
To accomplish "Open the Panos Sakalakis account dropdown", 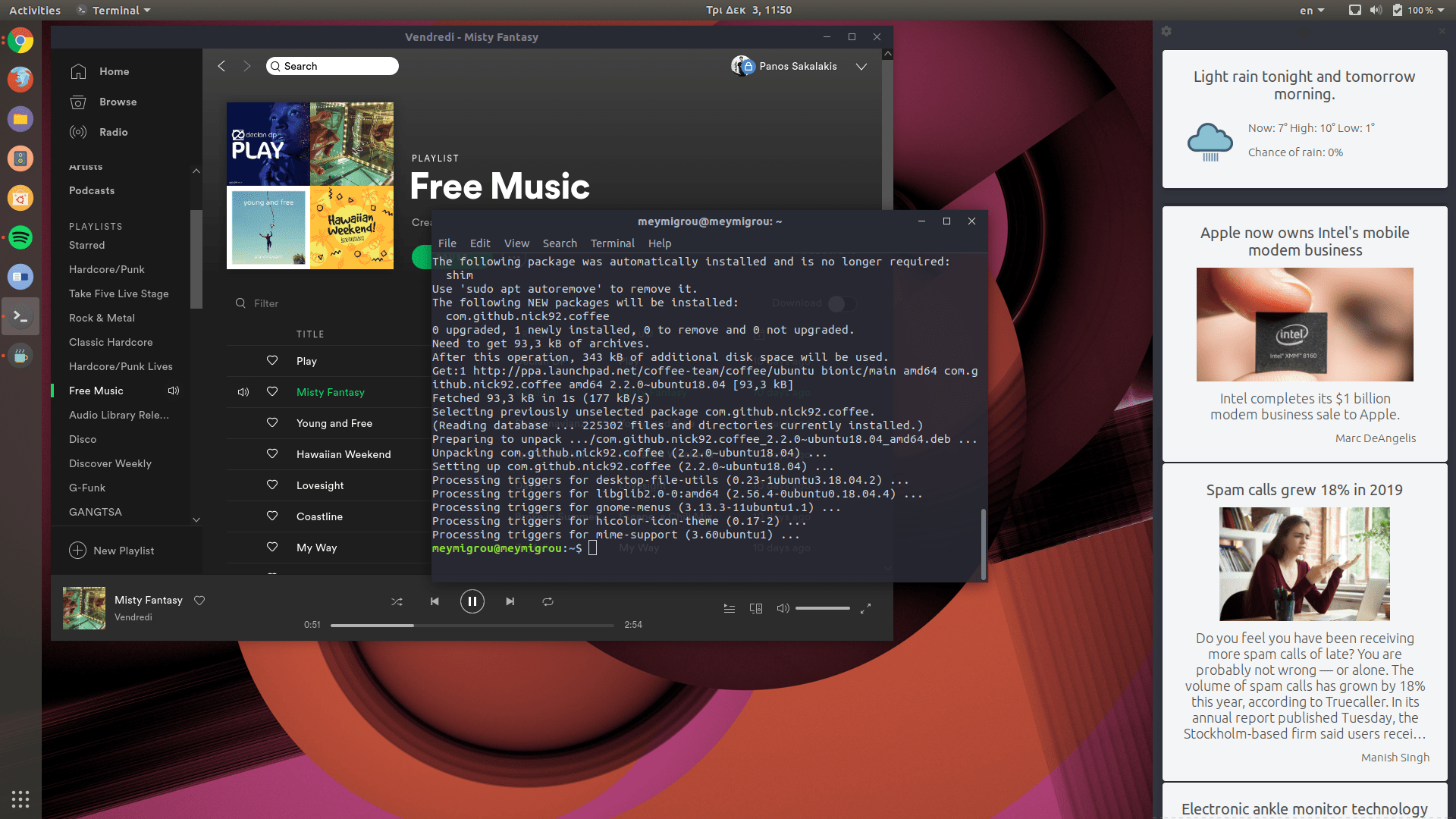I will coord(861,67).
